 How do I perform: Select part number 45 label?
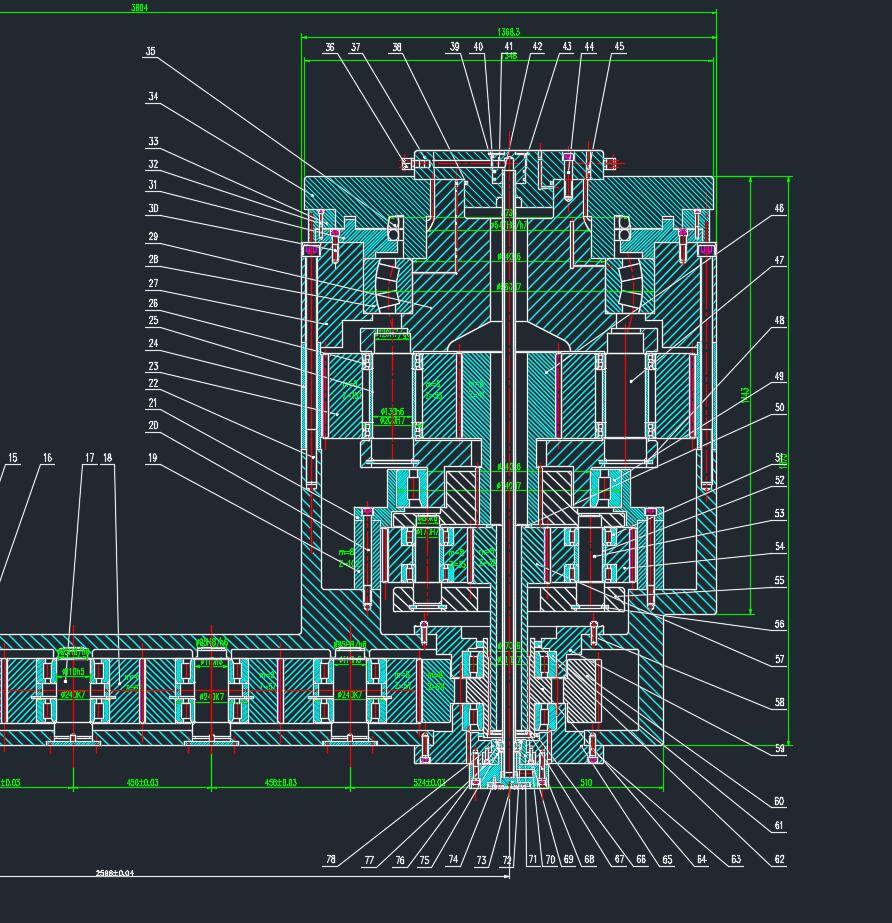[x=619, y=46]
